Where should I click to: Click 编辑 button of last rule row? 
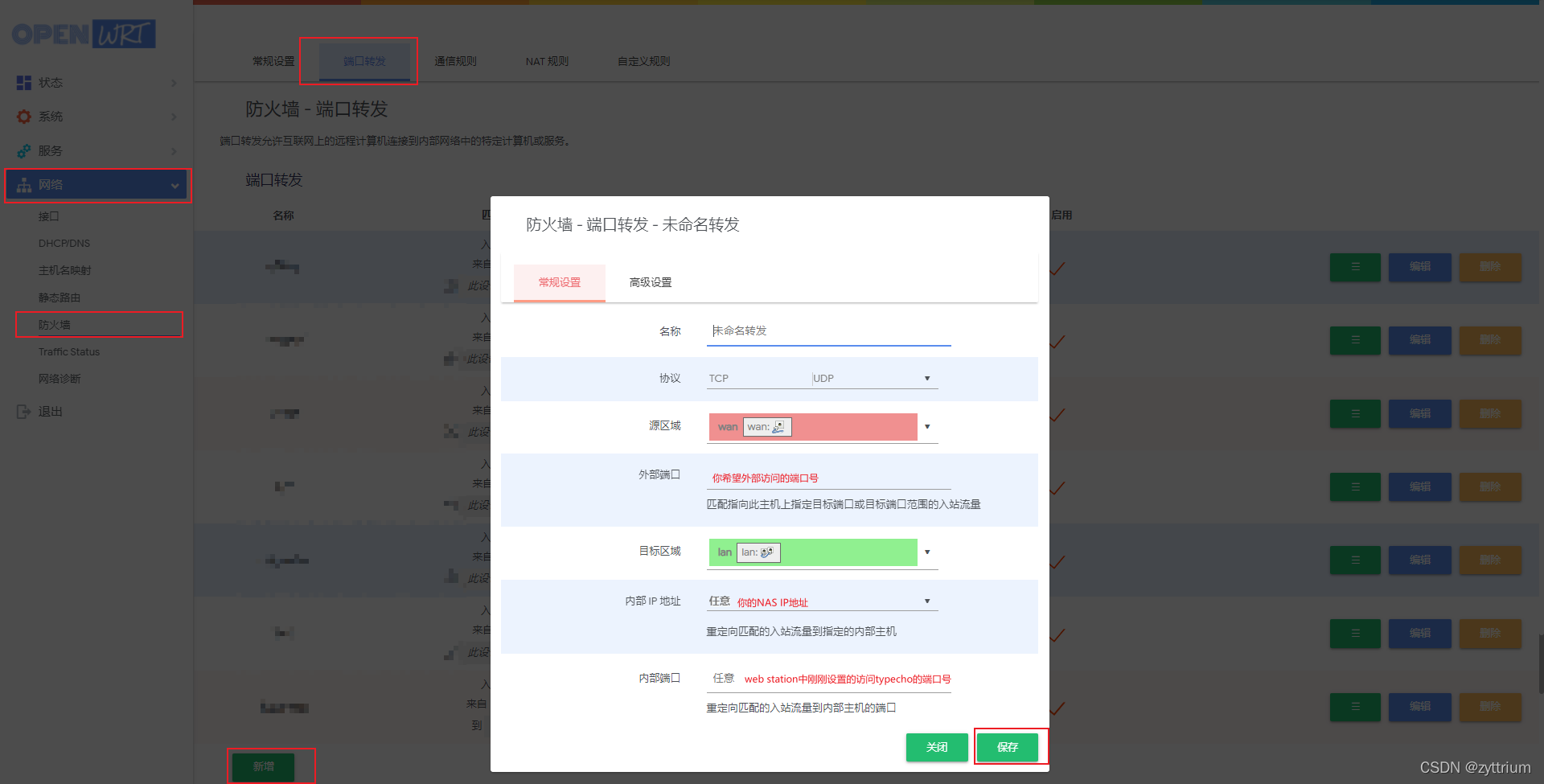1420,707
